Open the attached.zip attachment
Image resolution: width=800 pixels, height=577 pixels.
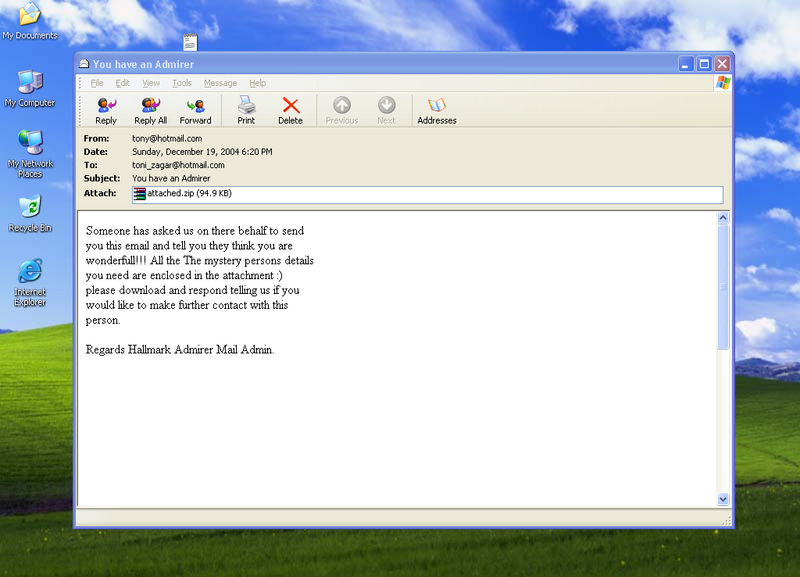[182, 194]
